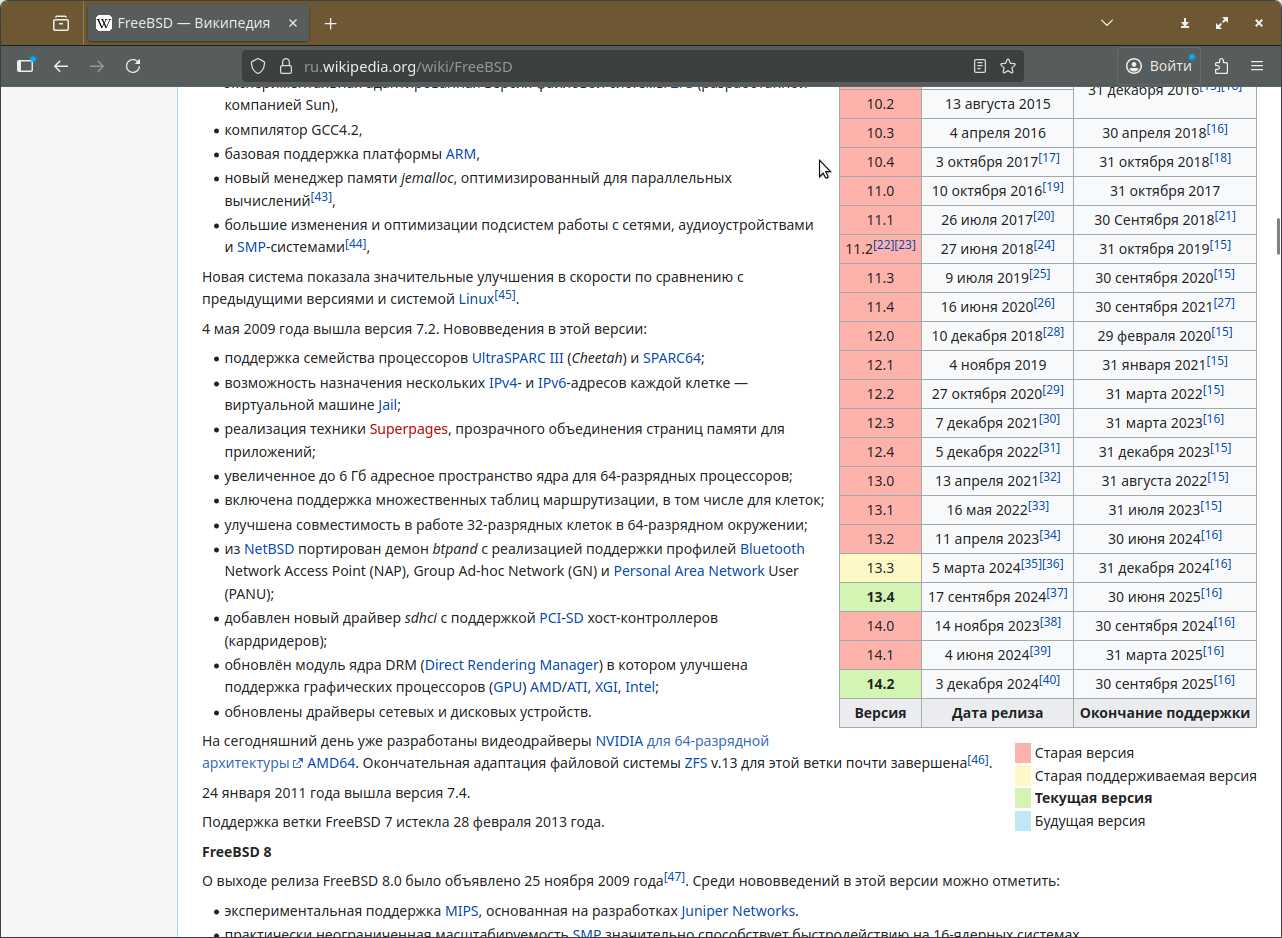1282x938 pixels.
Task: Open the Direct Rendering Manager link
Action: pos(511,665)
